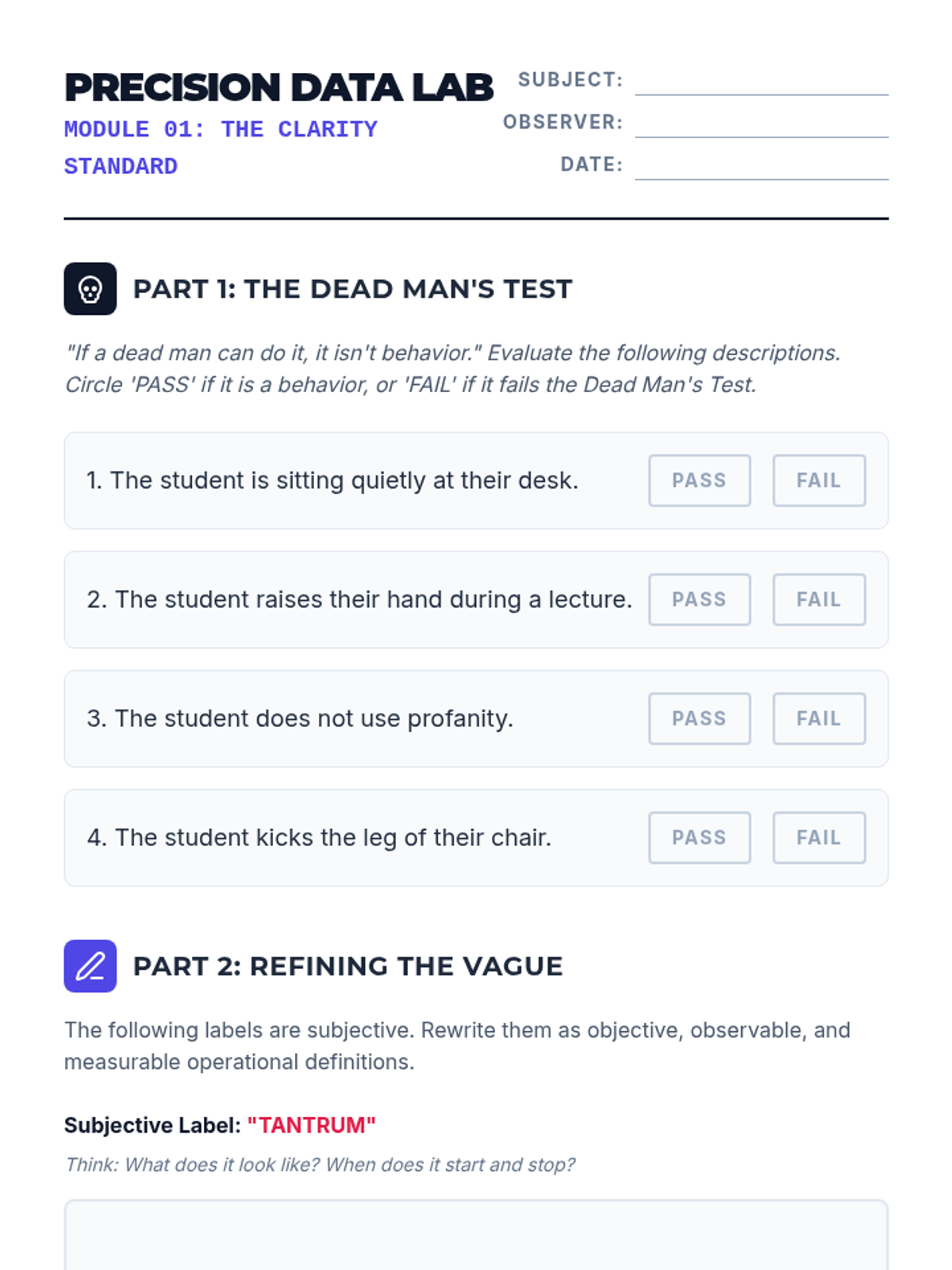Mark FAIL for does not use profanity
952x1270 pixels.
click(819, 718)
